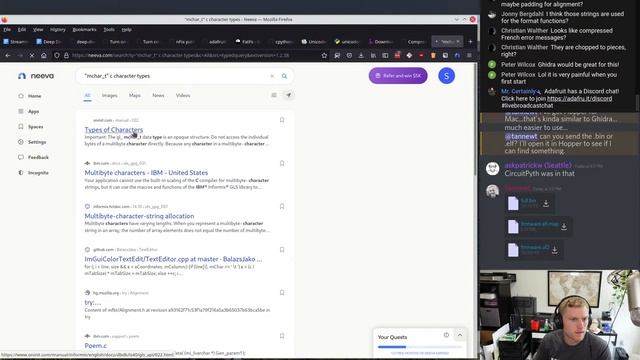Download the firmware.elf.map attachment

click(564, 227)
